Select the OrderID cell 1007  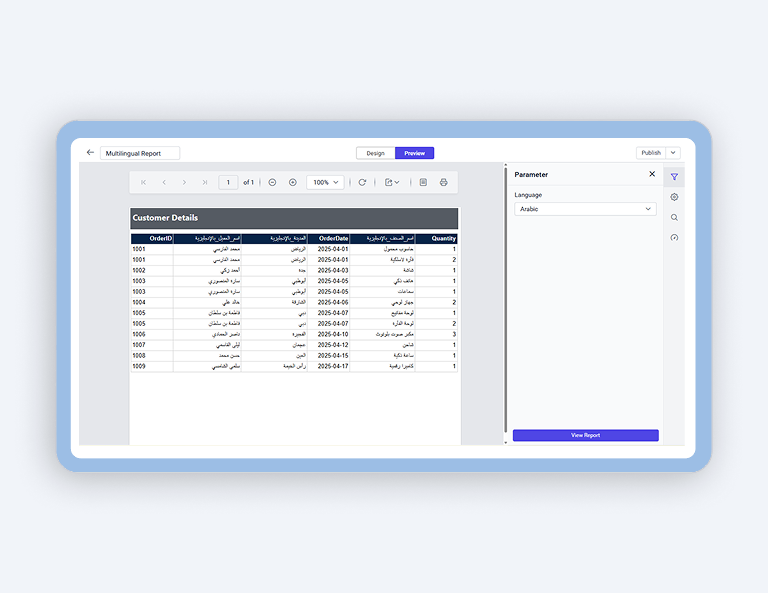coord(152,345)
